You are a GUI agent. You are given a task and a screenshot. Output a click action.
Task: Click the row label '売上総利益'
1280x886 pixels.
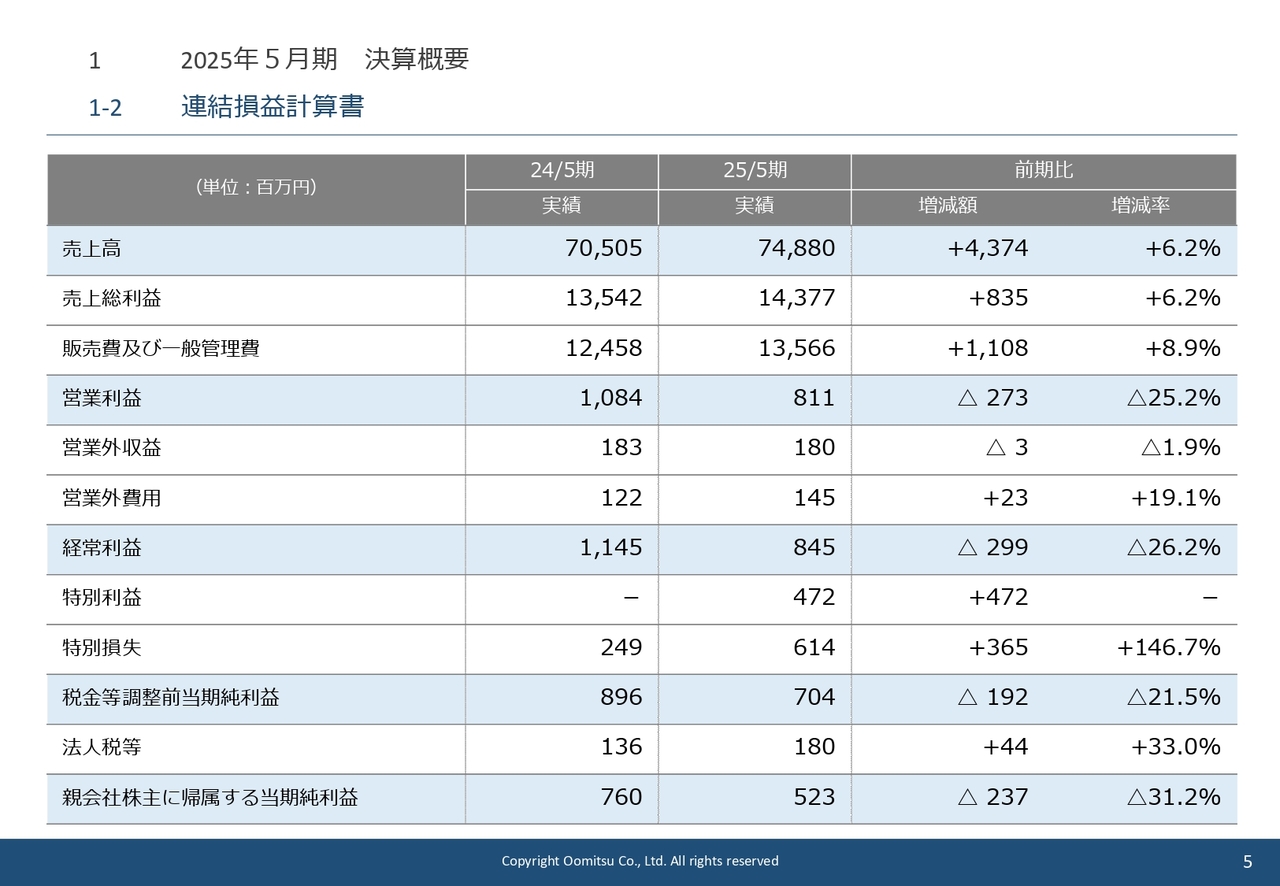pos(112,299)
